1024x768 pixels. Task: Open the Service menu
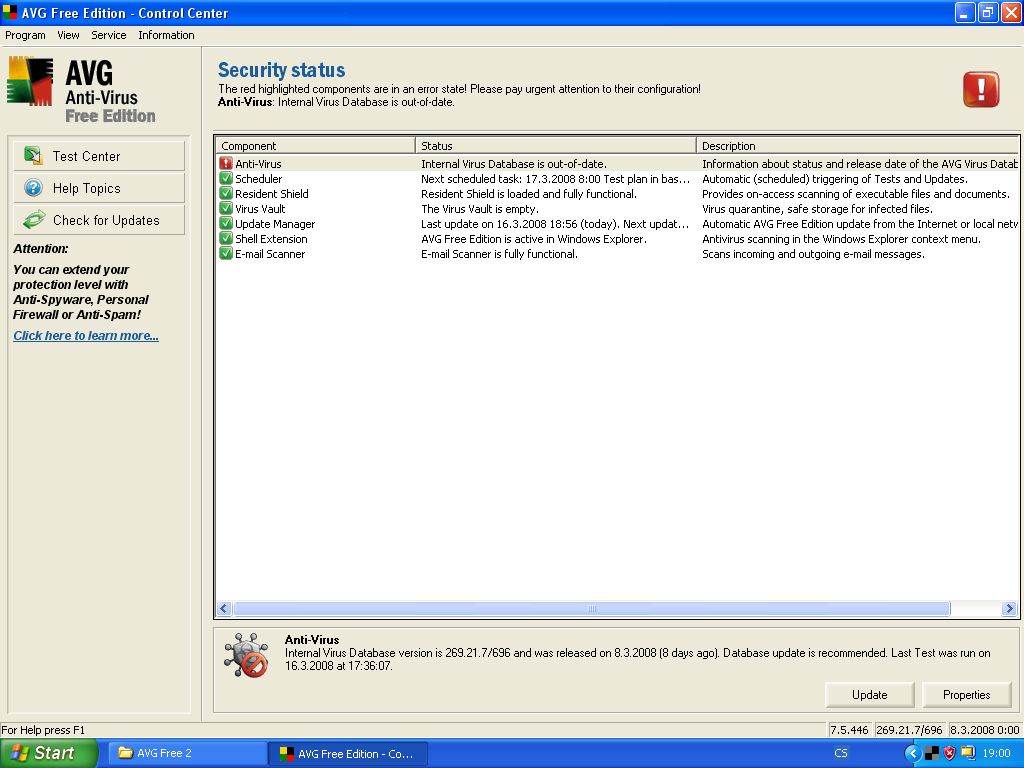pos(108,35)
